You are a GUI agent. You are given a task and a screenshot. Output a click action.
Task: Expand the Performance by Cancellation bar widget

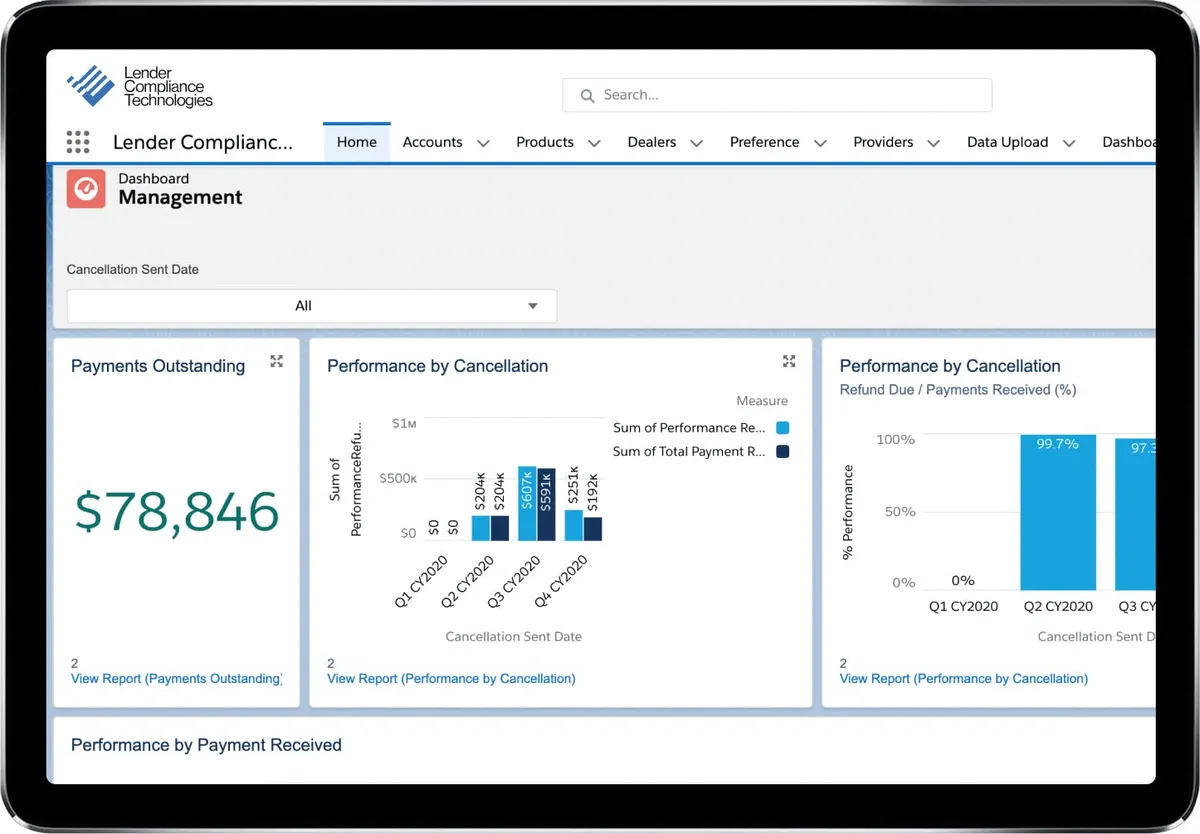[789, 362]
